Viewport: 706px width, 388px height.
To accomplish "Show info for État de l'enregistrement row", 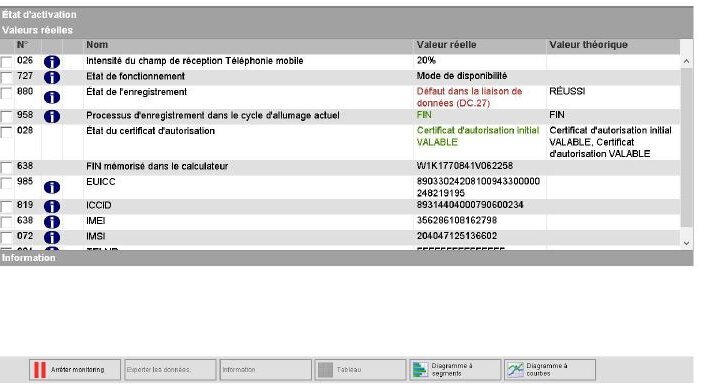I will point(52,97).
